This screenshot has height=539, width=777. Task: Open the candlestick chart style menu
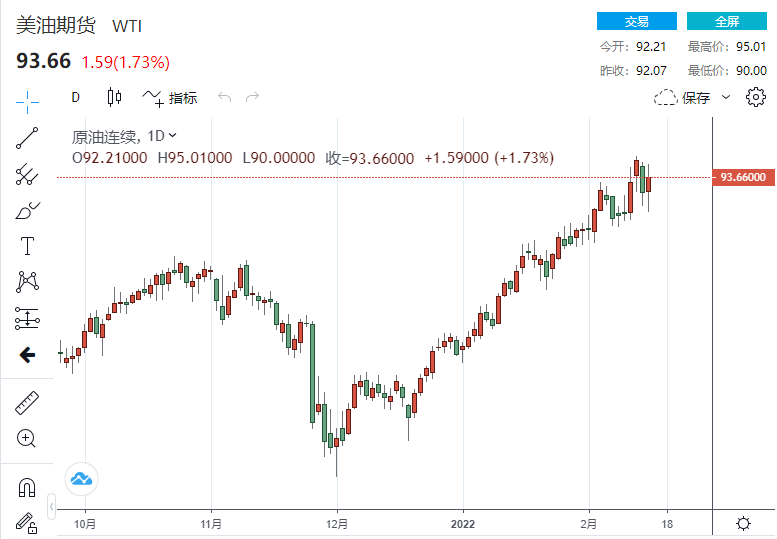click(x=113, y=98)
